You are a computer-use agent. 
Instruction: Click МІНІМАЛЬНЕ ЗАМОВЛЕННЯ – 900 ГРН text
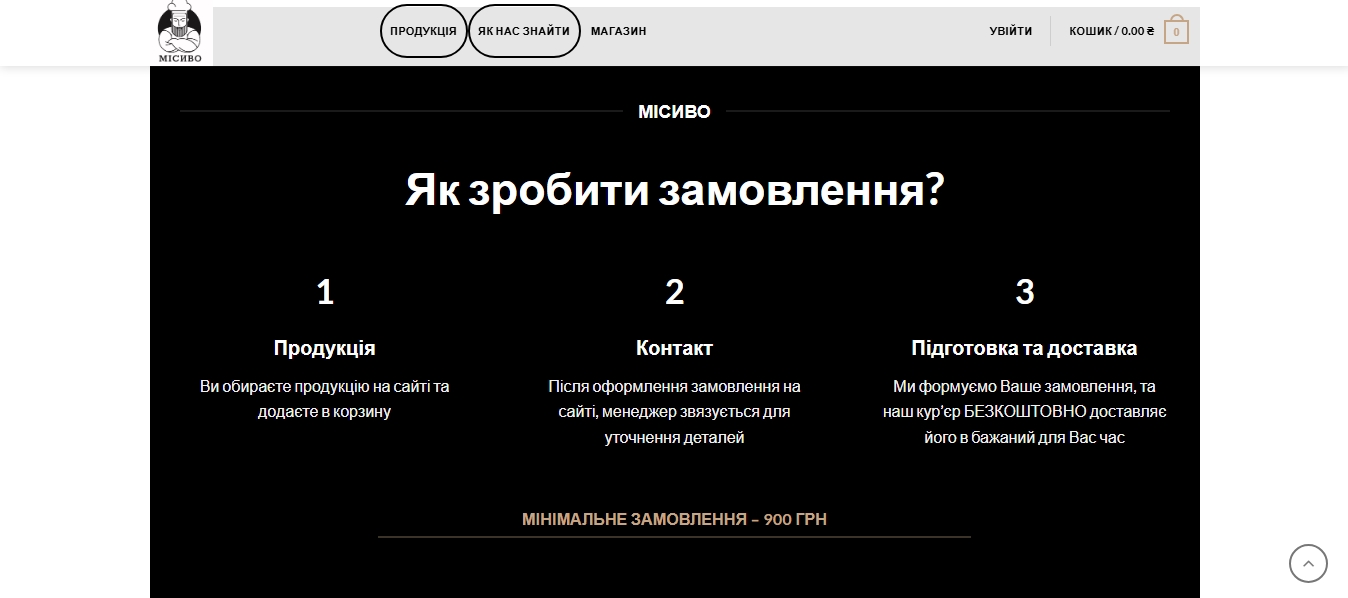(674, 519)
